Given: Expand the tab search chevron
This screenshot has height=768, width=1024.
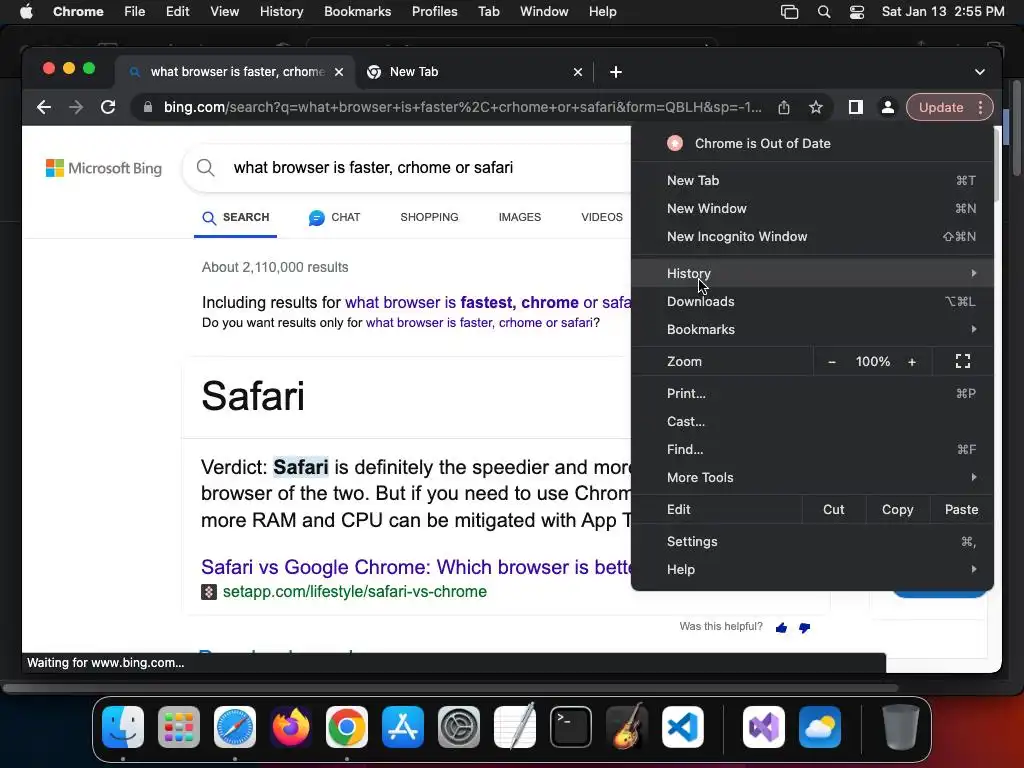Looking at the screenshot, I should tap(980, 72).
